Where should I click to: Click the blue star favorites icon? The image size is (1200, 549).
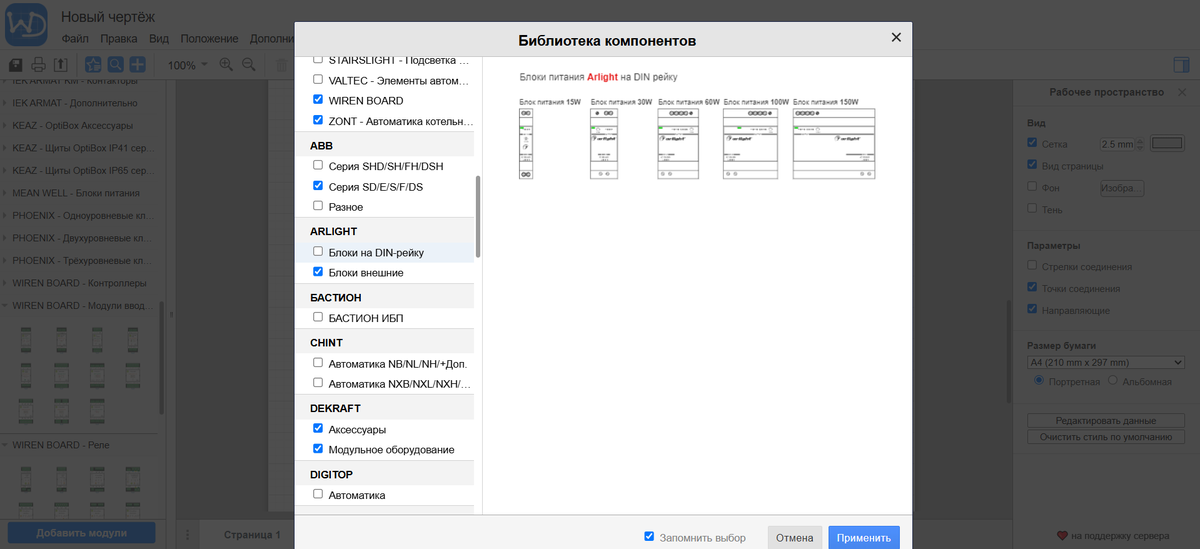coord(93,65)
